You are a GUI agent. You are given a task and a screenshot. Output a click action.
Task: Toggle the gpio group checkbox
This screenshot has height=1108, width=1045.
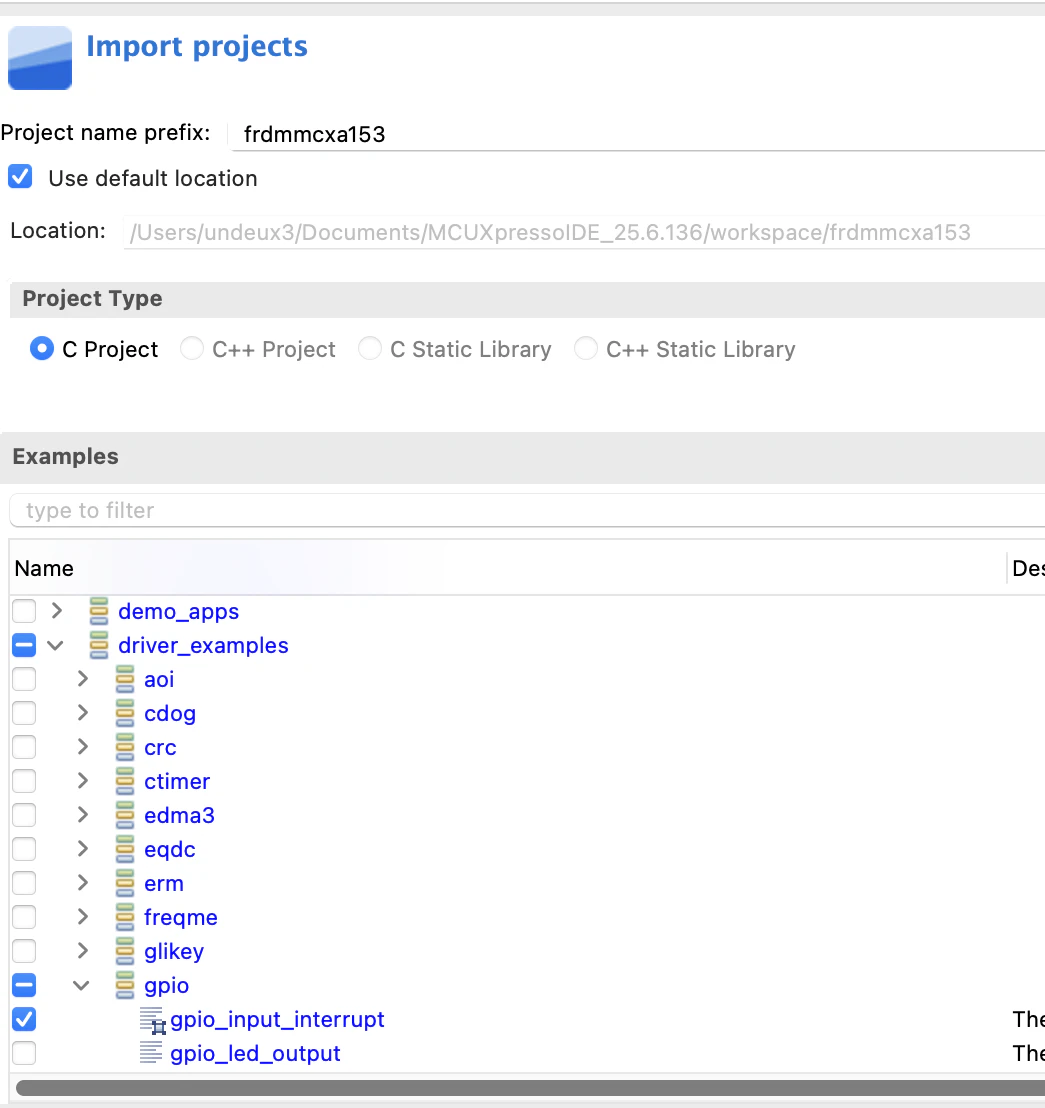24,985
